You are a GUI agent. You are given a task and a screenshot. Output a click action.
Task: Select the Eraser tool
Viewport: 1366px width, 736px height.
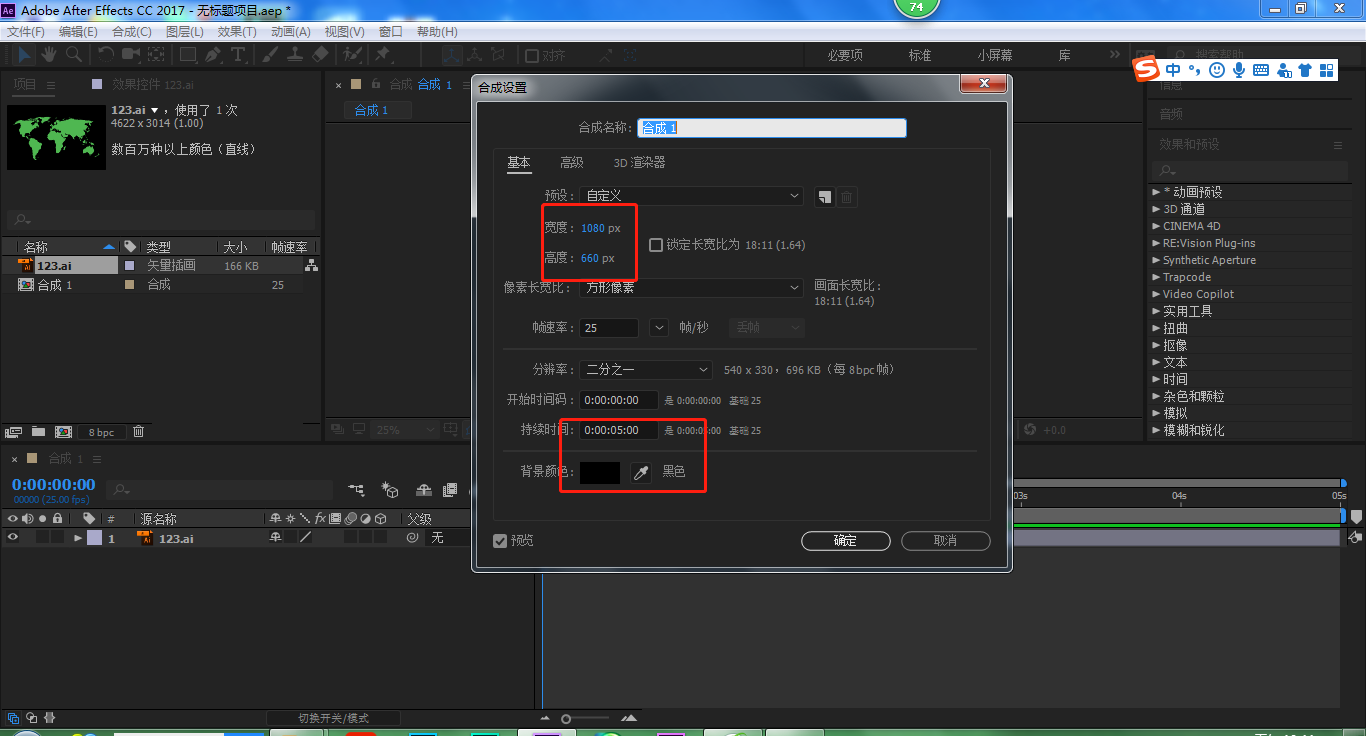[x=320, y=55]
